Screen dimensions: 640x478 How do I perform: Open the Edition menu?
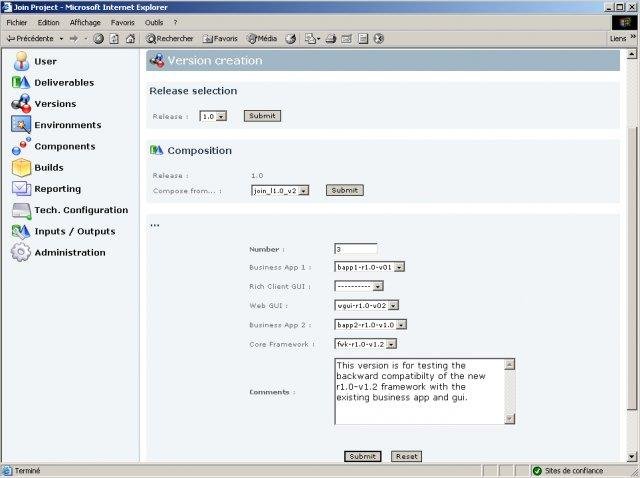(x=48, y=22)
